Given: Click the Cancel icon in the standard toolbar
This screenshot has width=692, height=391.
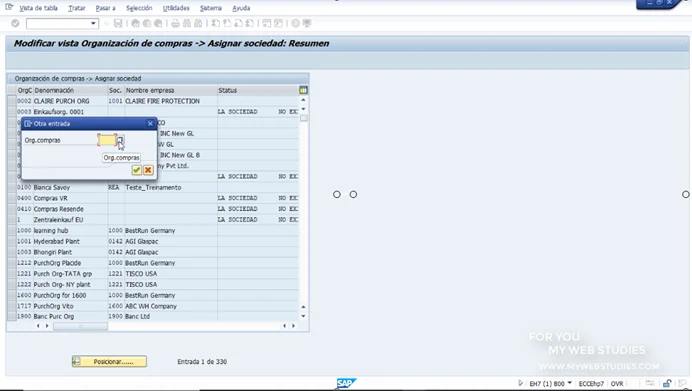Looking at the screenshot, I should click(158, 23).
